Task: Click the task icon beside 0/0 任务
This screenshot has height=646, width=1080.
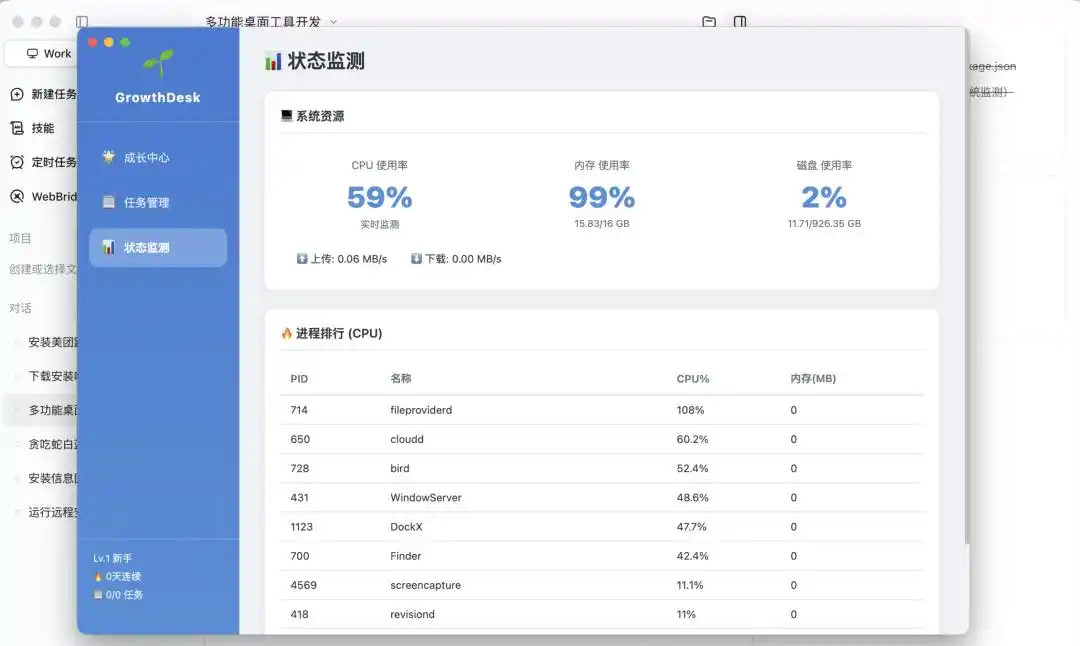Action: (x=98, y=594)
